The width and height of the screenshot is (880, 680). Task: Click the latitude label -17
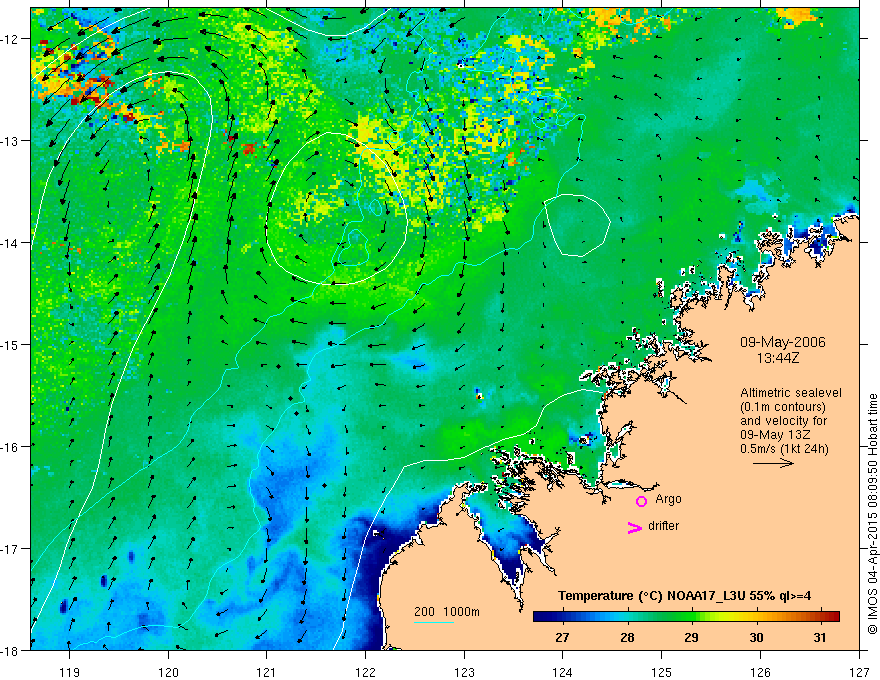coord(10,548)
